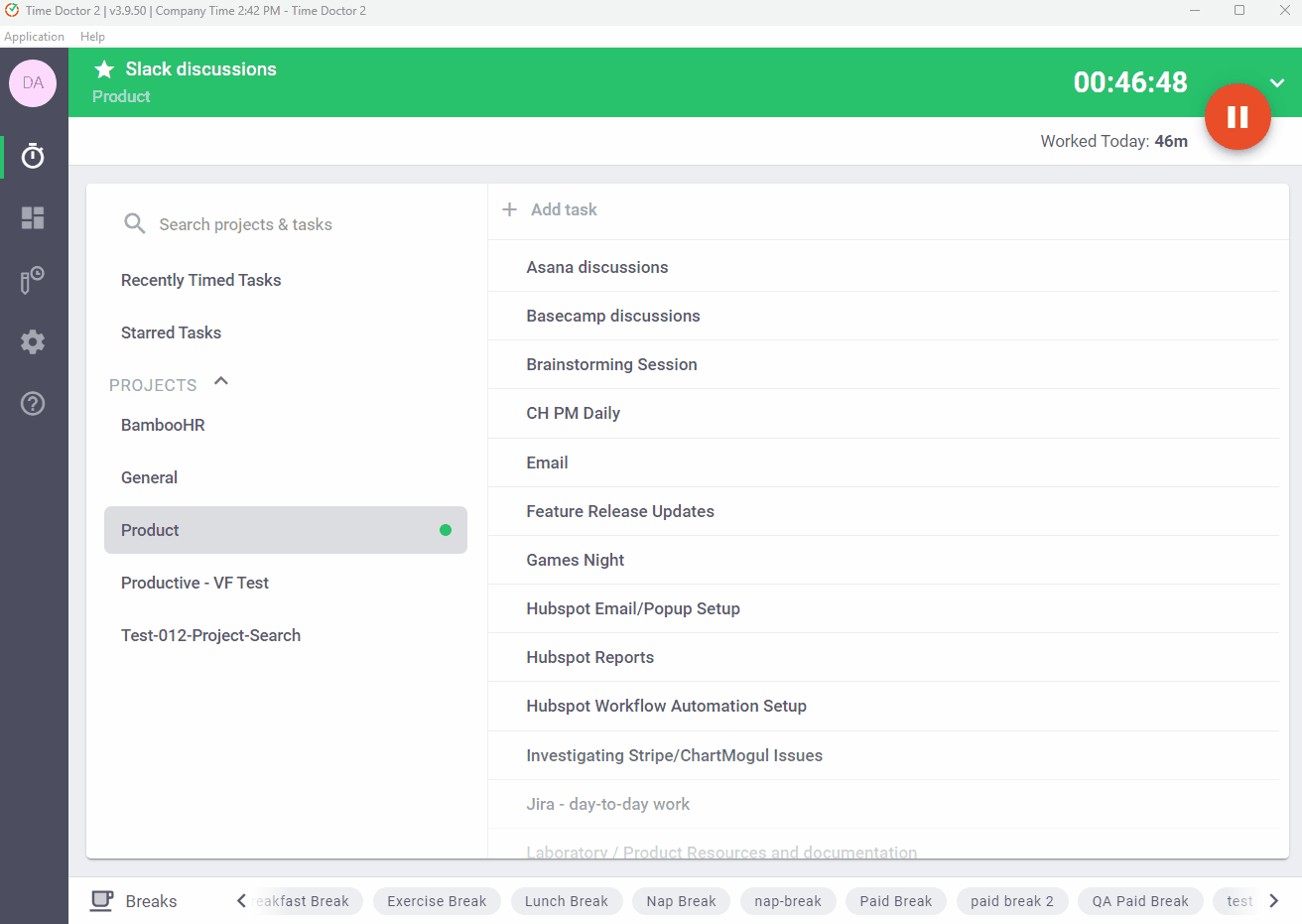Start the Hubspot Reports task
This screenshot has height=924, width=1302.
coord(883,657)
